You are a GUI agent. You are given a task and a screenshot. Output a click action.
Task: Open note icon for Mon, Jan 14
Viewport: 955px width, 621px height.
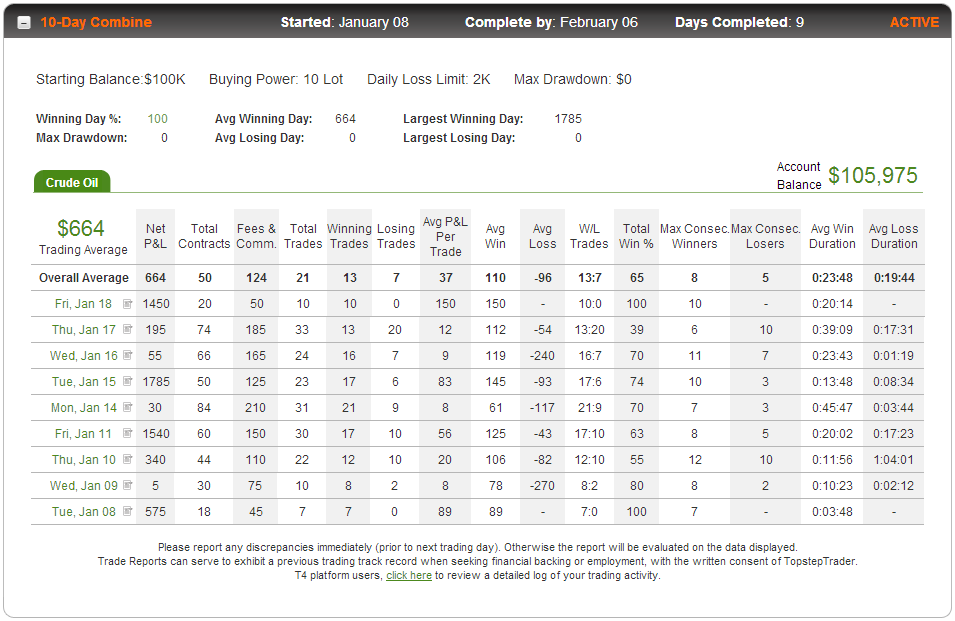click(x=127, y=407)
